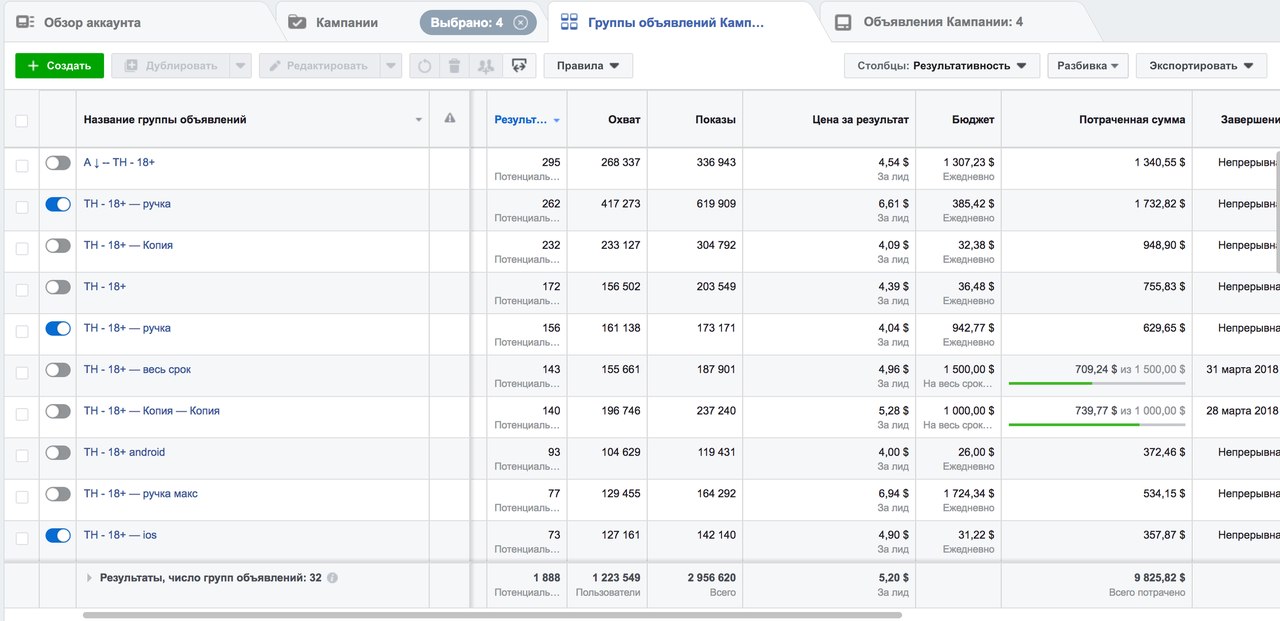The width and height of the screenshot is (1280, 621).
Task: Click the trash delete icon in toolbar
Action: click(454, 66)
